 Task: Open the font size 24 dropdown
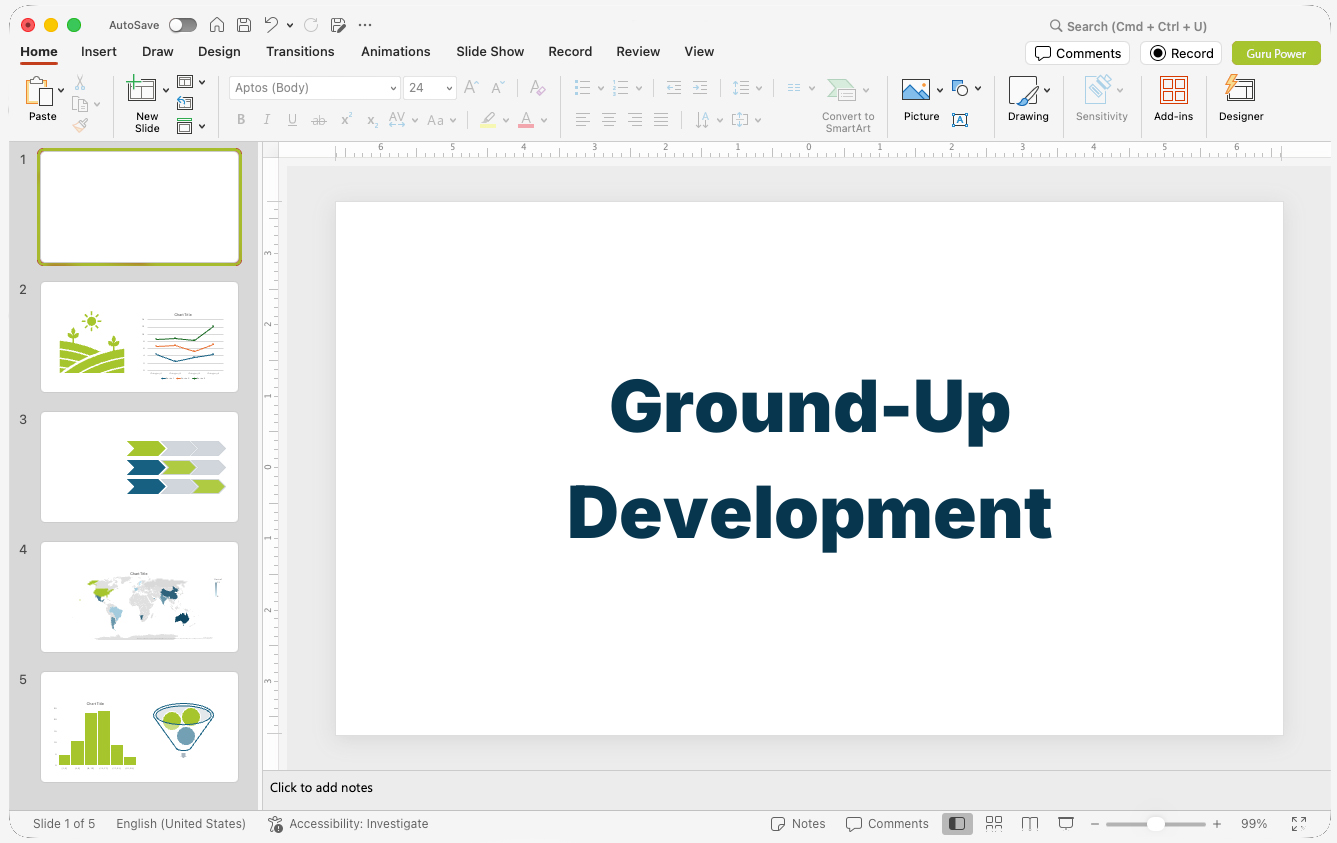click(x=449, y=88)
